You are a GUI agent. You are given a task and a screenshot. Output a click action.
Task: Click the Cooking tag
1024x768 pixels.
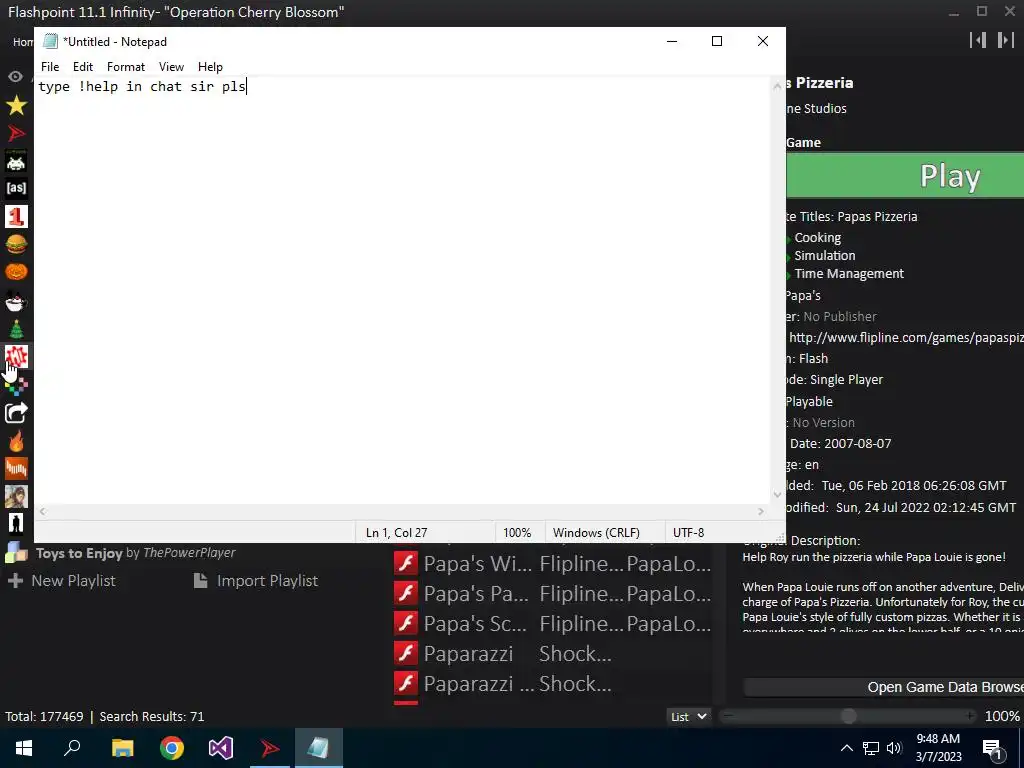(x=818, y=238)
